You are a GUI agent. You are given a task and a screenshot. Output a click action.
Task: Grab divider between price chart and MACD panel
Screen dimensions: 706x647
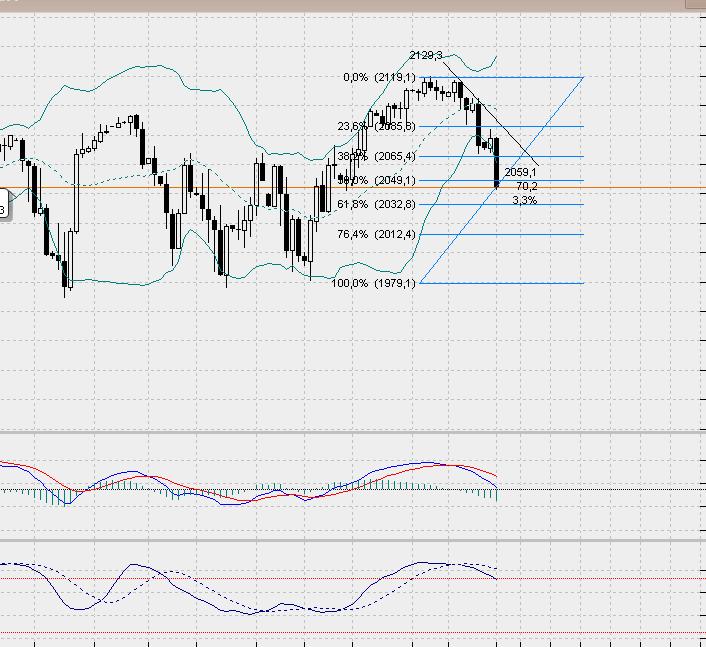tap(350, 433)
